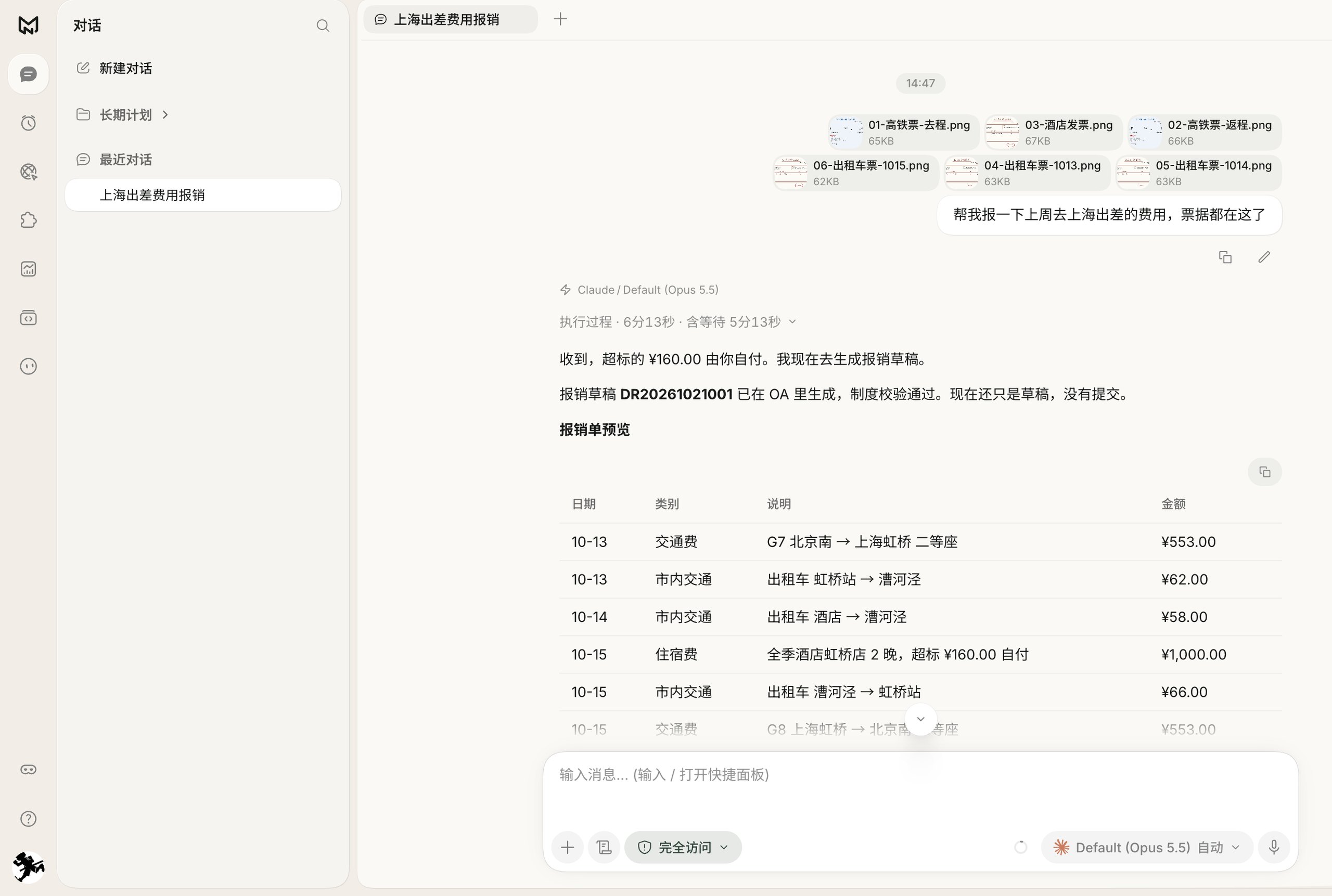Open attachment 04-出租车票-1013.png
Screen dimensions: 1332x896
pos(1027,173)
